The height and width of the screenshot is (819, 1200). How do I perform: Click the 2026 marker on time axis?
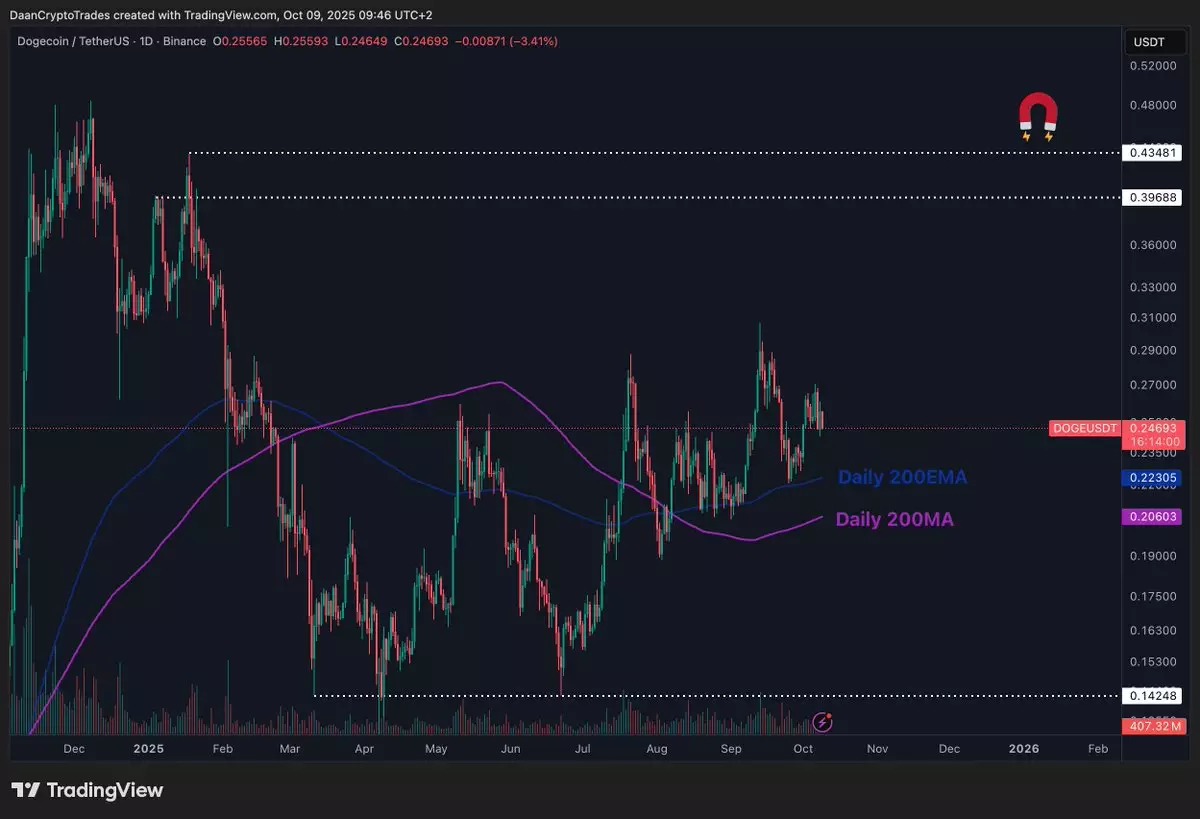[x=1024, y=748]
